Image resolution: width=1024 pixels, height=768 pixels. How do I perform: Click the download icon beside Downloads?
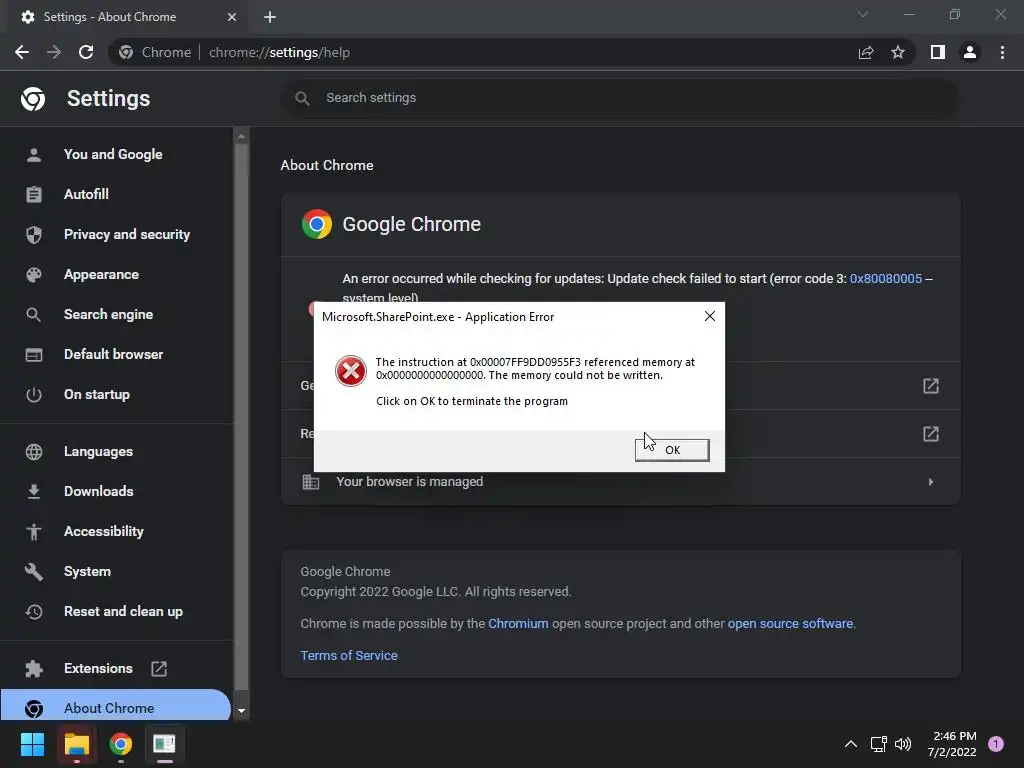[34, 492]
